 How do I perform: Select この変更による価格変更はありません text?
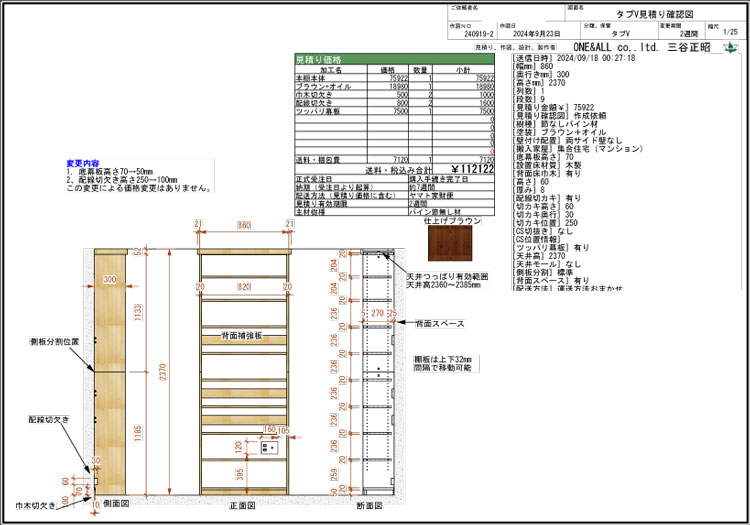139,188
